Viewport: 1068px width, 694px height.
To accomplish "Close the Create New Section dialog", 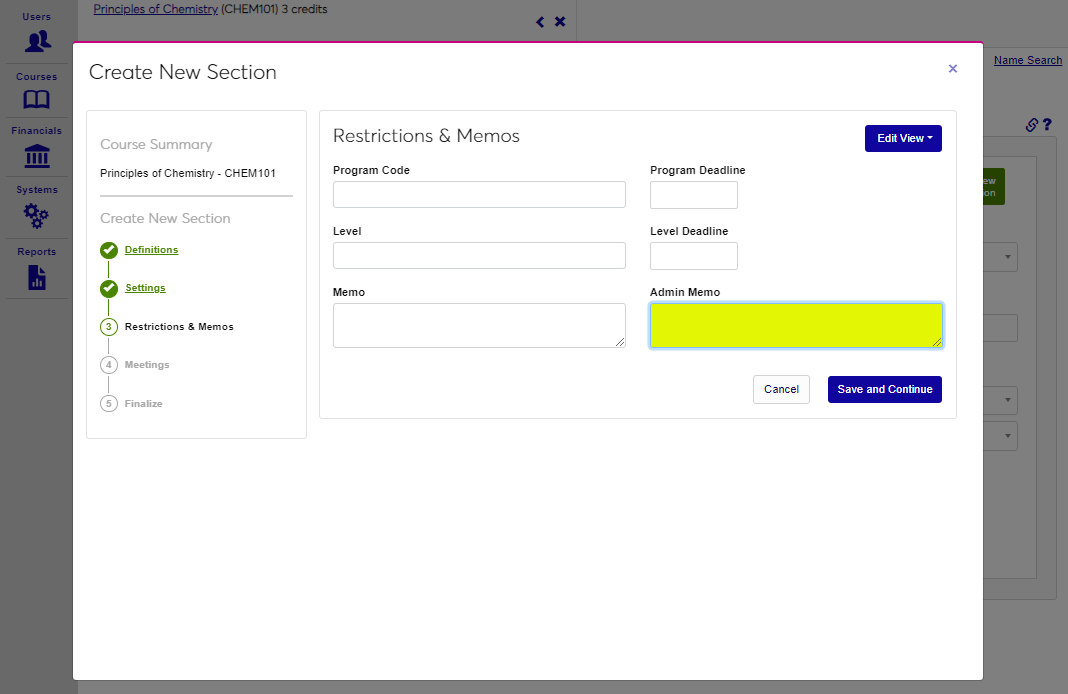I will click(x=952, y=69).
